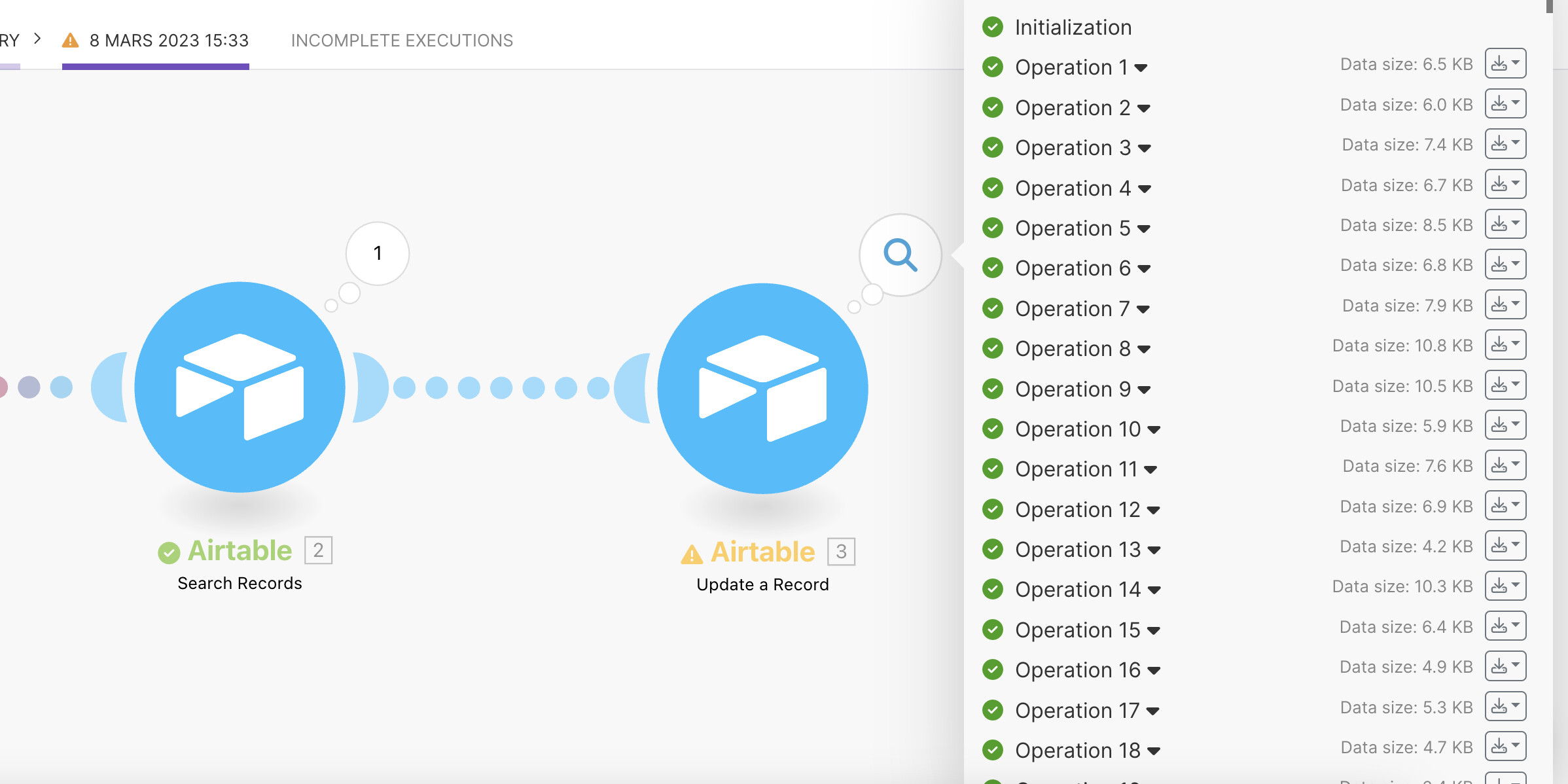Download Operation 5 data
The width and height of the screenshot is (1568, 784).
(1505, 224)
